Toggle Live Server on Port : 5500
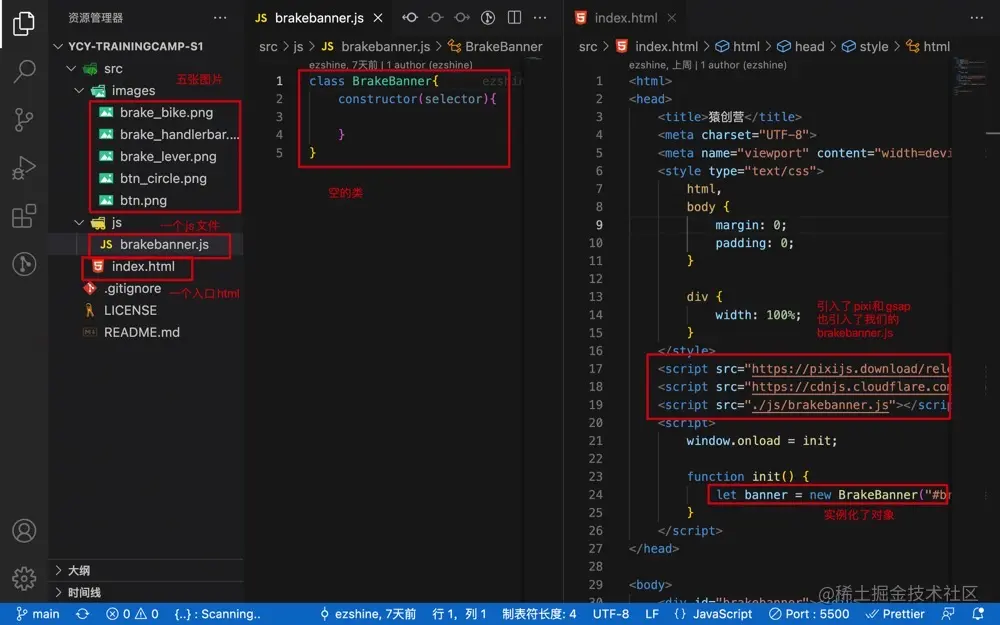1000x625 pixels. click(x=809, y=614)
